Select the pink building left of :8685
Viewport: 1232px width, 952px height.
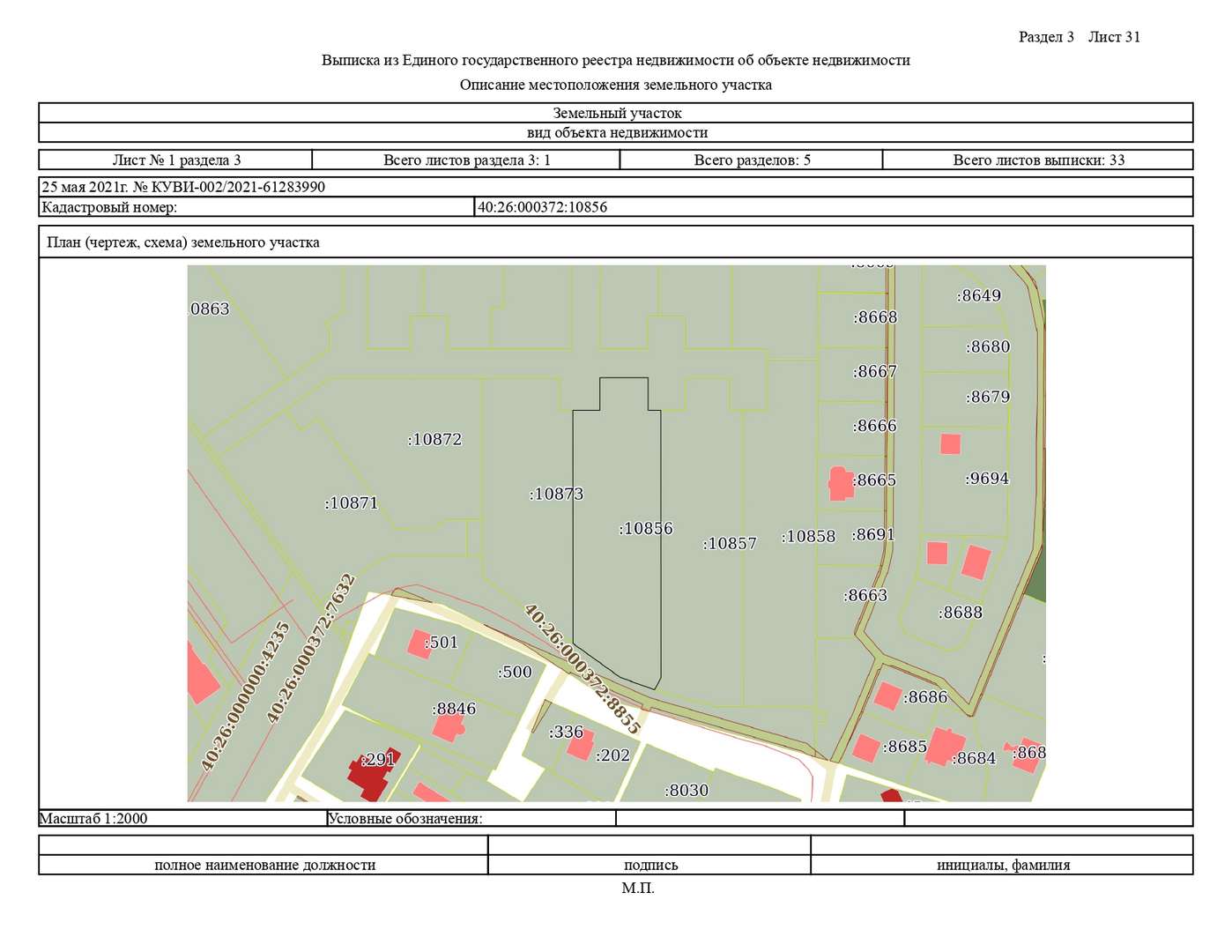pyautogui.click(x=865, y=747)
